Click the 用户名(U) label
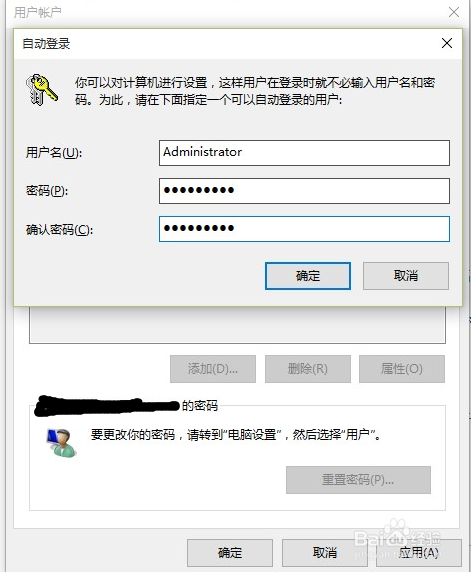Image resolution: width=471 pixels, height=572 pixels. coord(54,152)
